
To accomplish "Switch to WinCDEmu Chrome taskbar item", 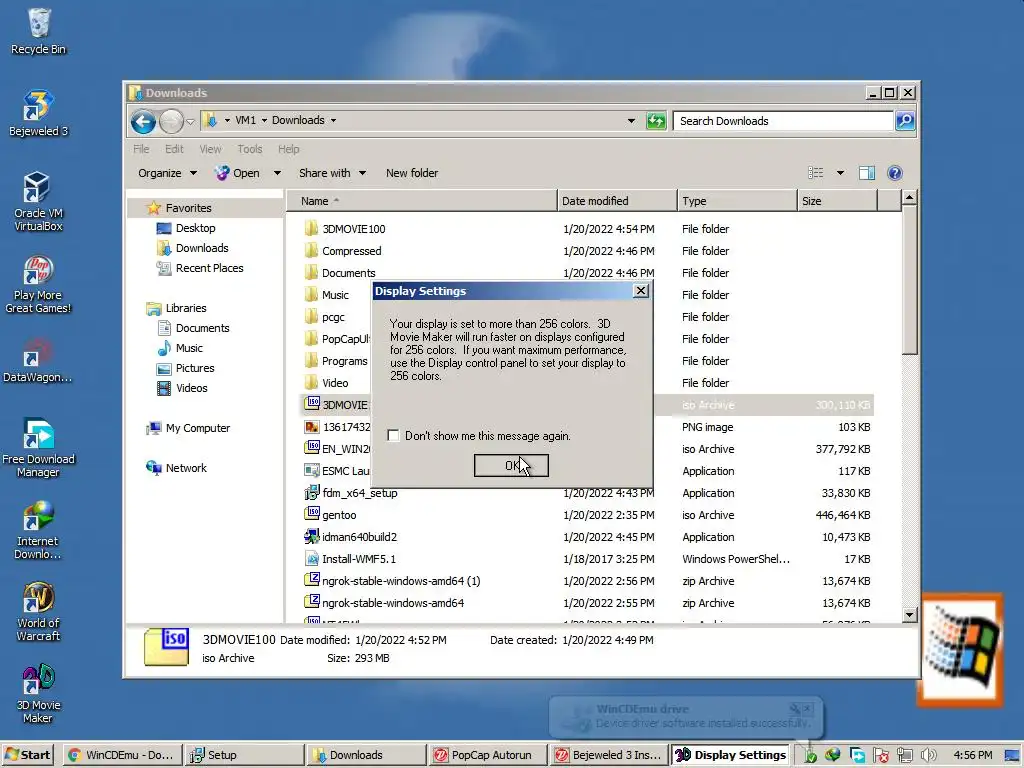I will tap(122, 755).
